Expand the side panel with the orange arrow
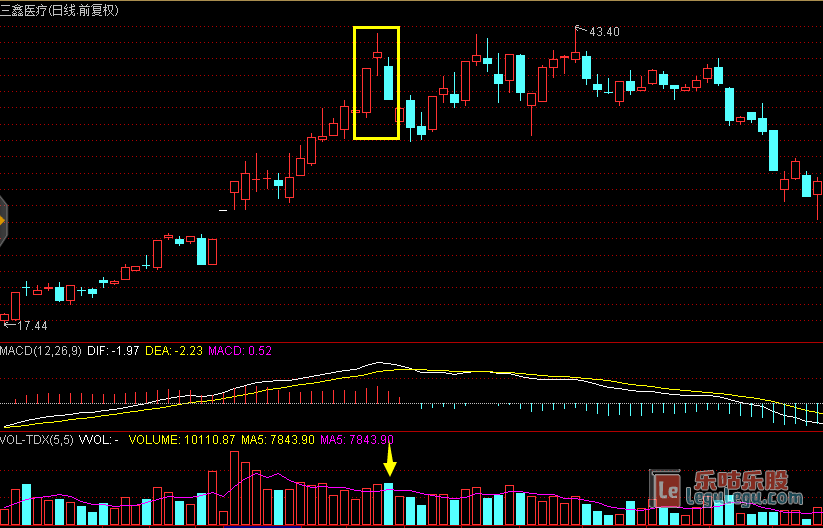This screenshot has height=528, width=823. [3, 221]
